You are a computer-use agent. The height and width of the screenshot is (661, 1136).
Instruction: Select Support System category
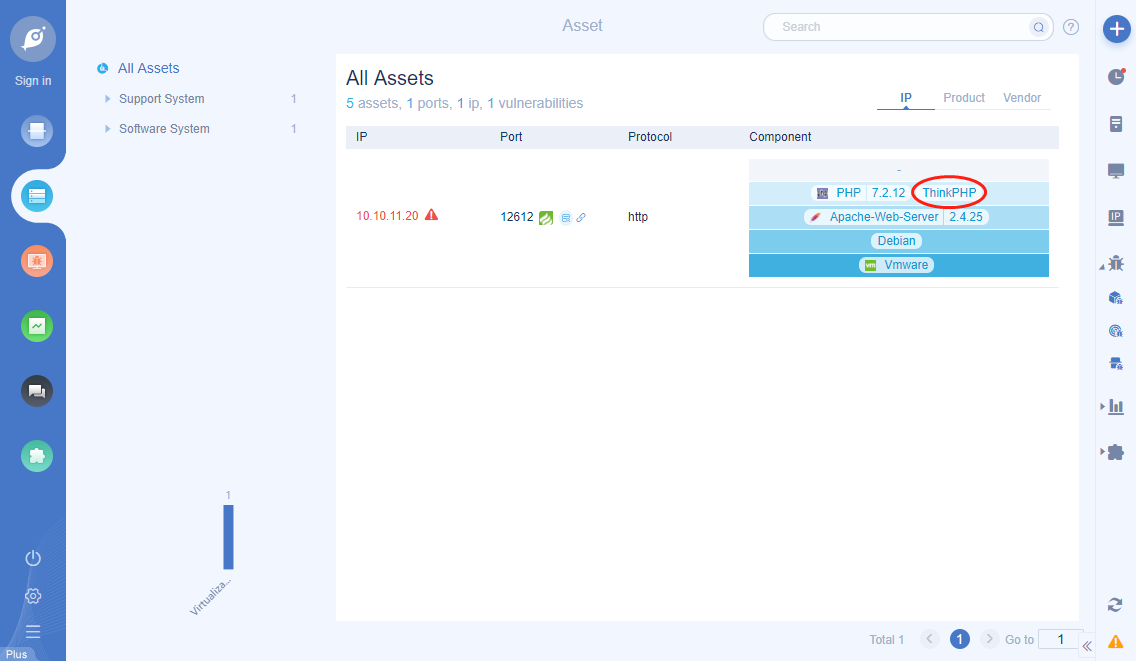click(162, 99)
